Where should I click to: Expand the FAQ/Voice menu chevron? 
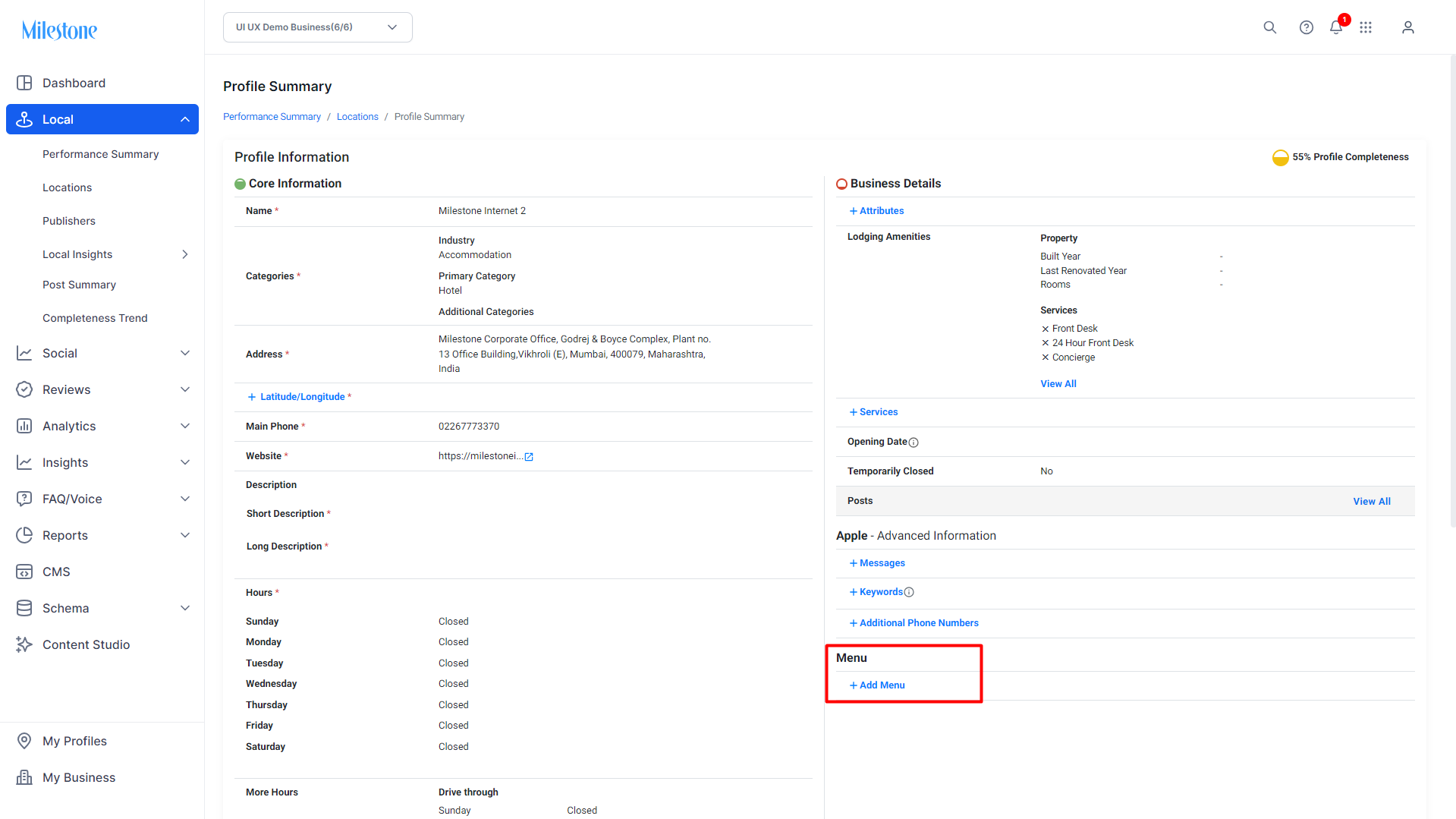tap(185, 499)
